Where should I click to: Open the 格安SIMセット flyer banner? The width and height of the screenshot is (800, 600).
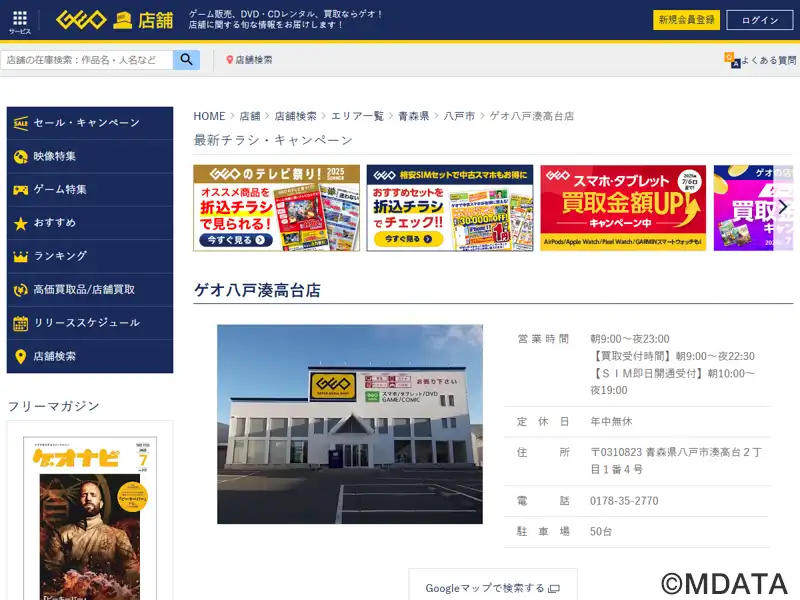click(x=450, y=208)
